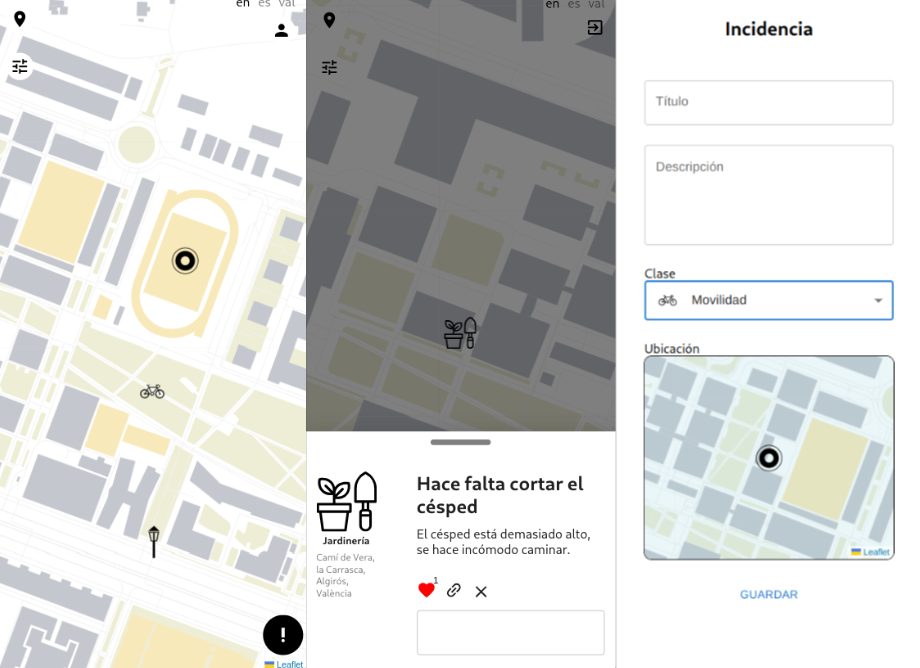Click the logout icon on the dimmed map
The image size is (920, 668).
(x=595, y=28)
